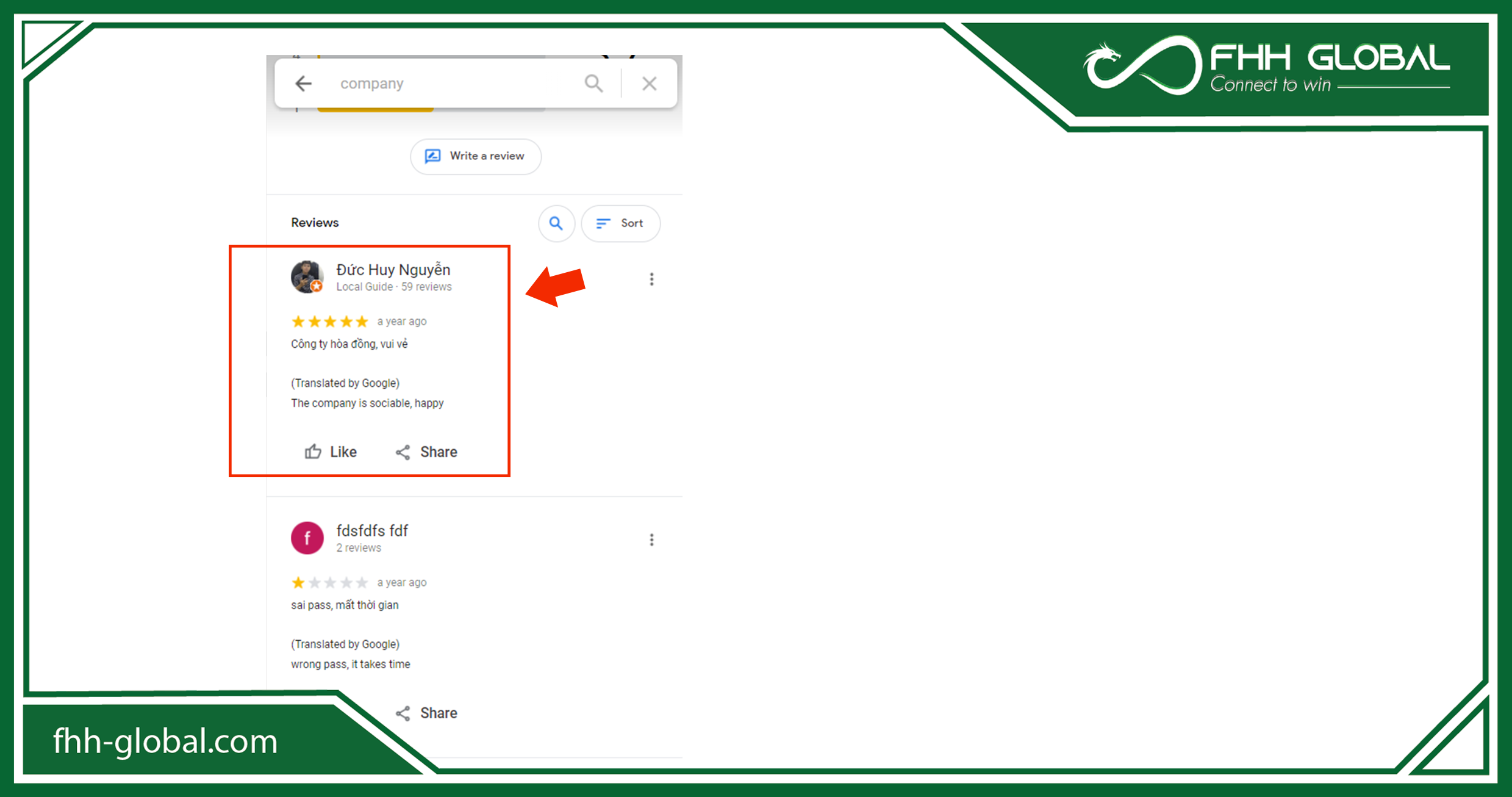Select the Reviews section header
This screenshot has width=1512, height=797.
pyautogui.click(x=315, y=222)
